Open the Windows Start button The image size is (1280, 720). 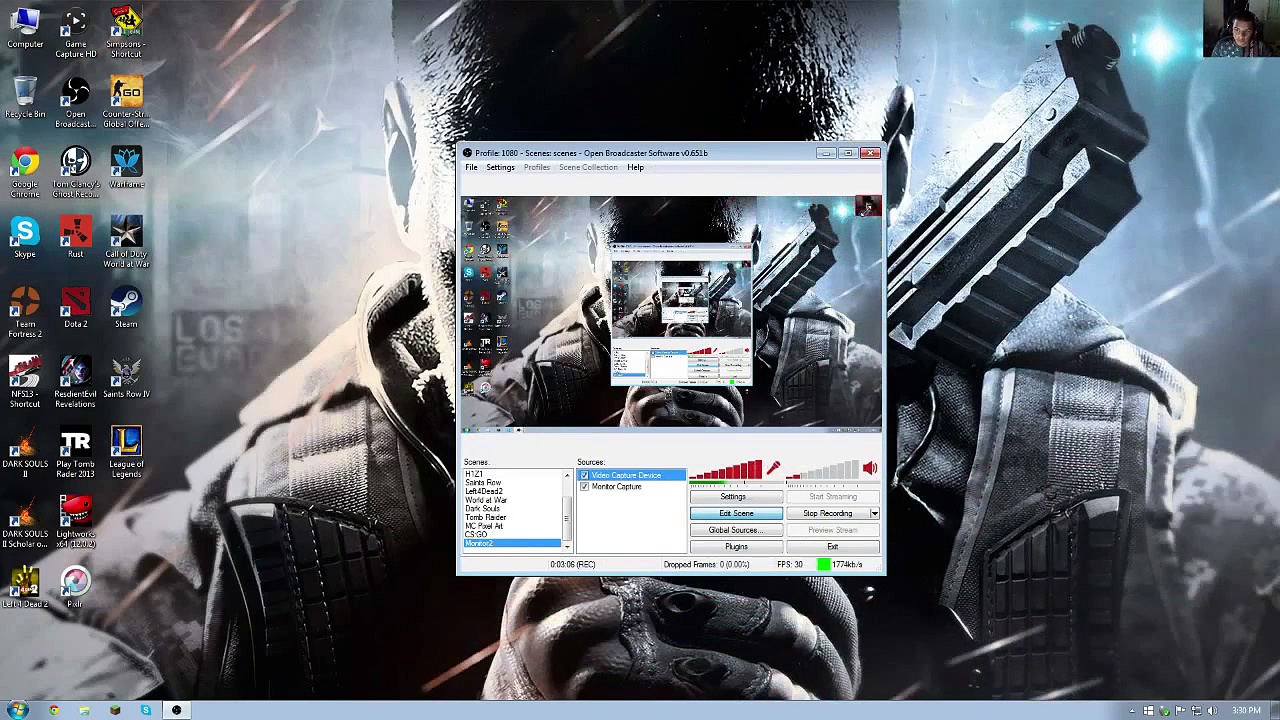(x=18, y=710)
